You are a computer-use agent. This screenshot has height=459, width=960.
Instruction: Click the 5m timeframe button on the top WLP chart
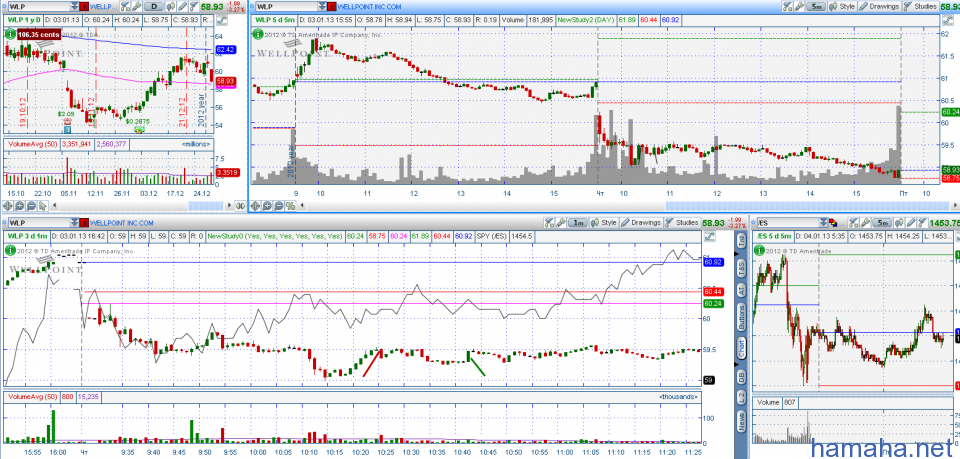point(816,6)
